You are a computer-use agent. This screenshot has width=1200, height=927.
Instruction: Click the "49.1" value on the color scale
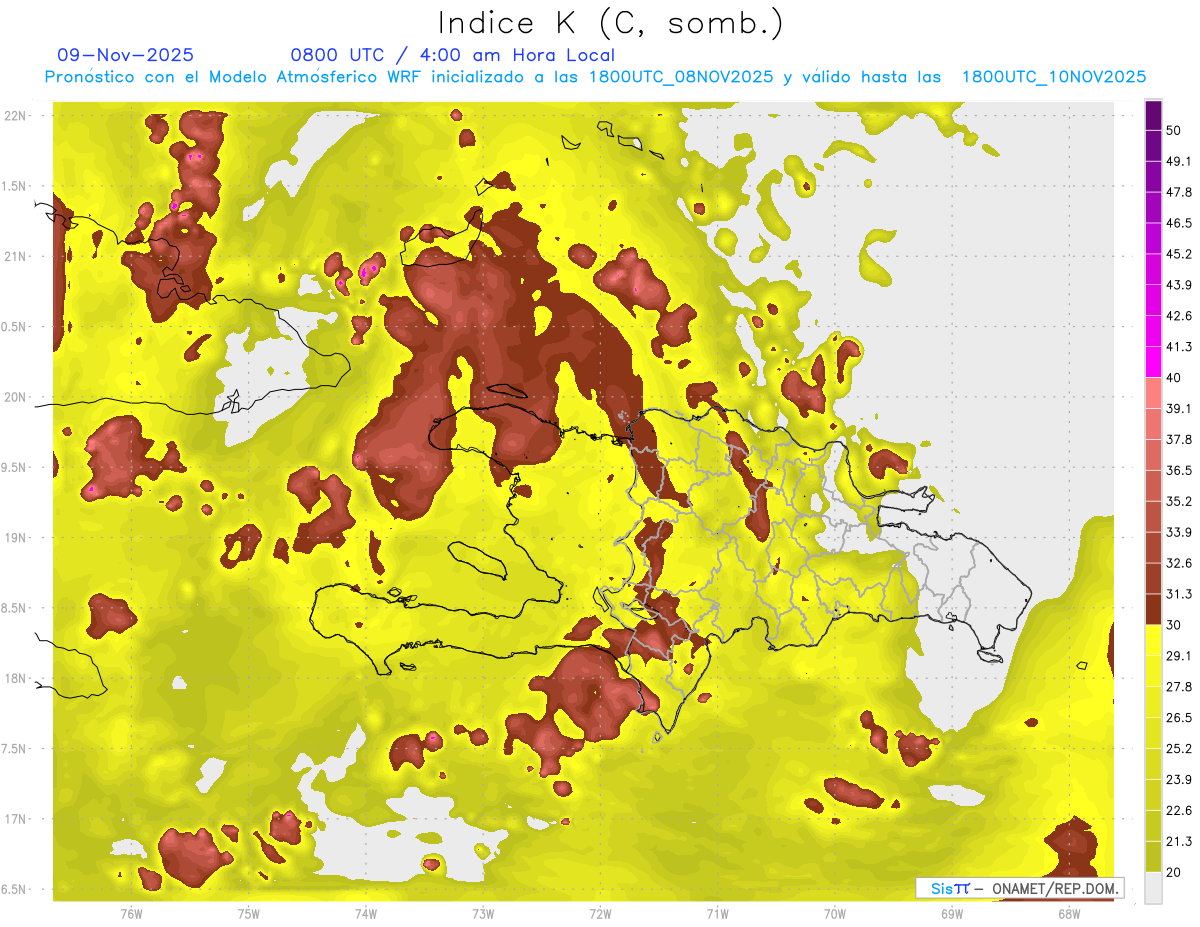tap(1179, 161)
